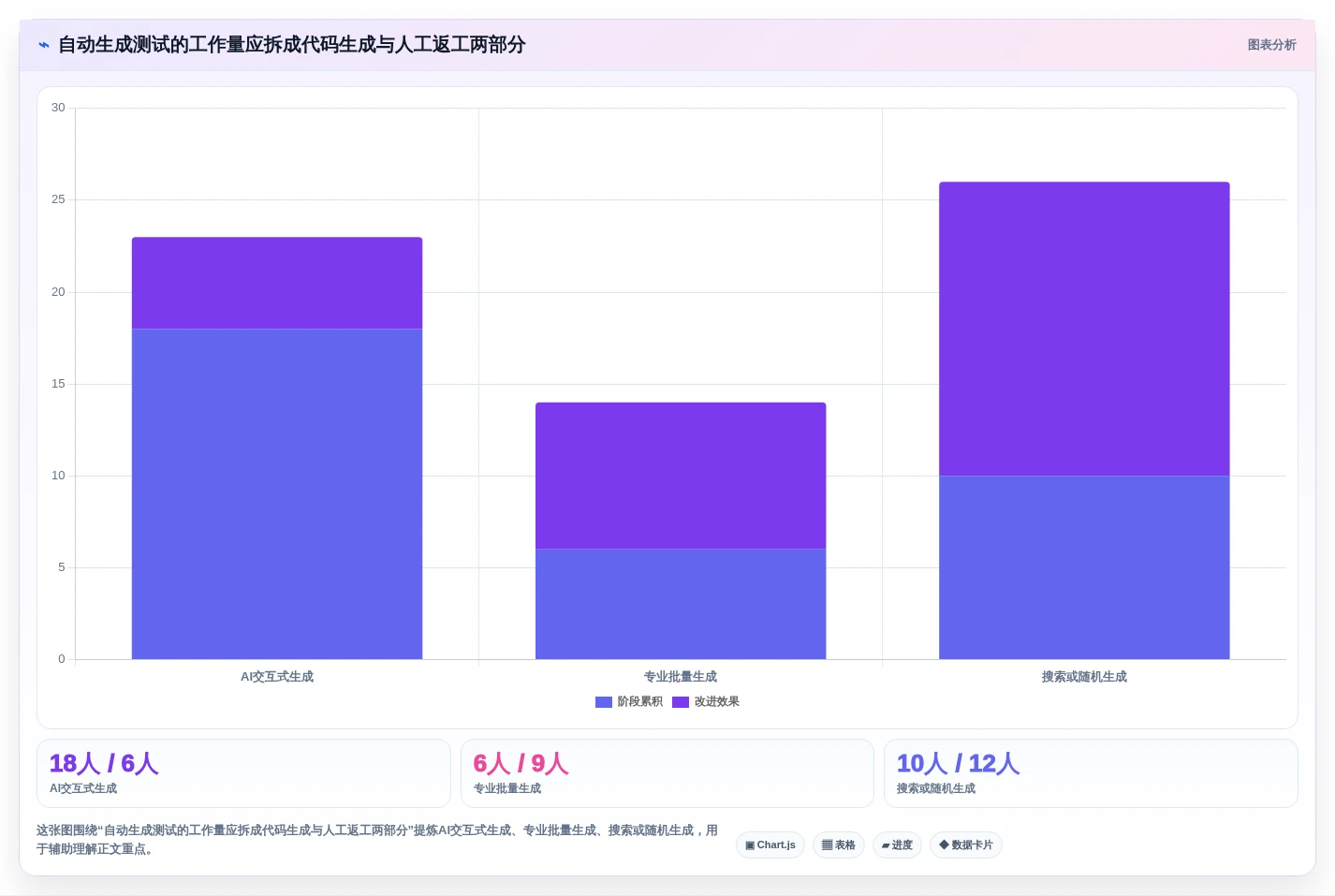1335x896 pixels.
Task: Select the blue 搜索或随机生成 bar segment
Action: coord(1084,567)
